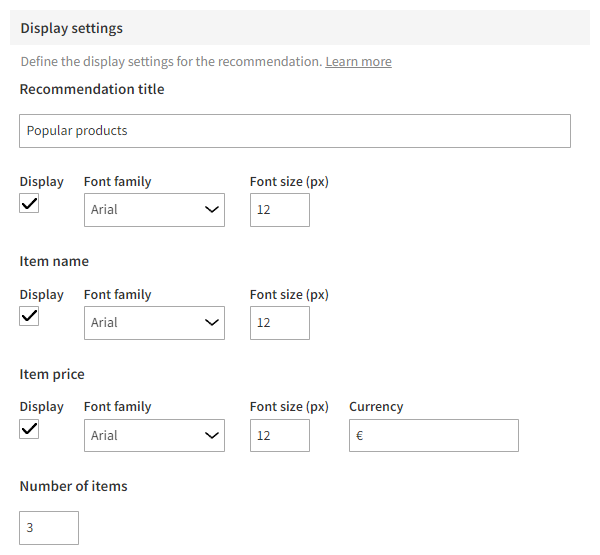This screenshot has height=555, width=600.
Task: Click the Recommendation title heading
Action: [92, 89]
